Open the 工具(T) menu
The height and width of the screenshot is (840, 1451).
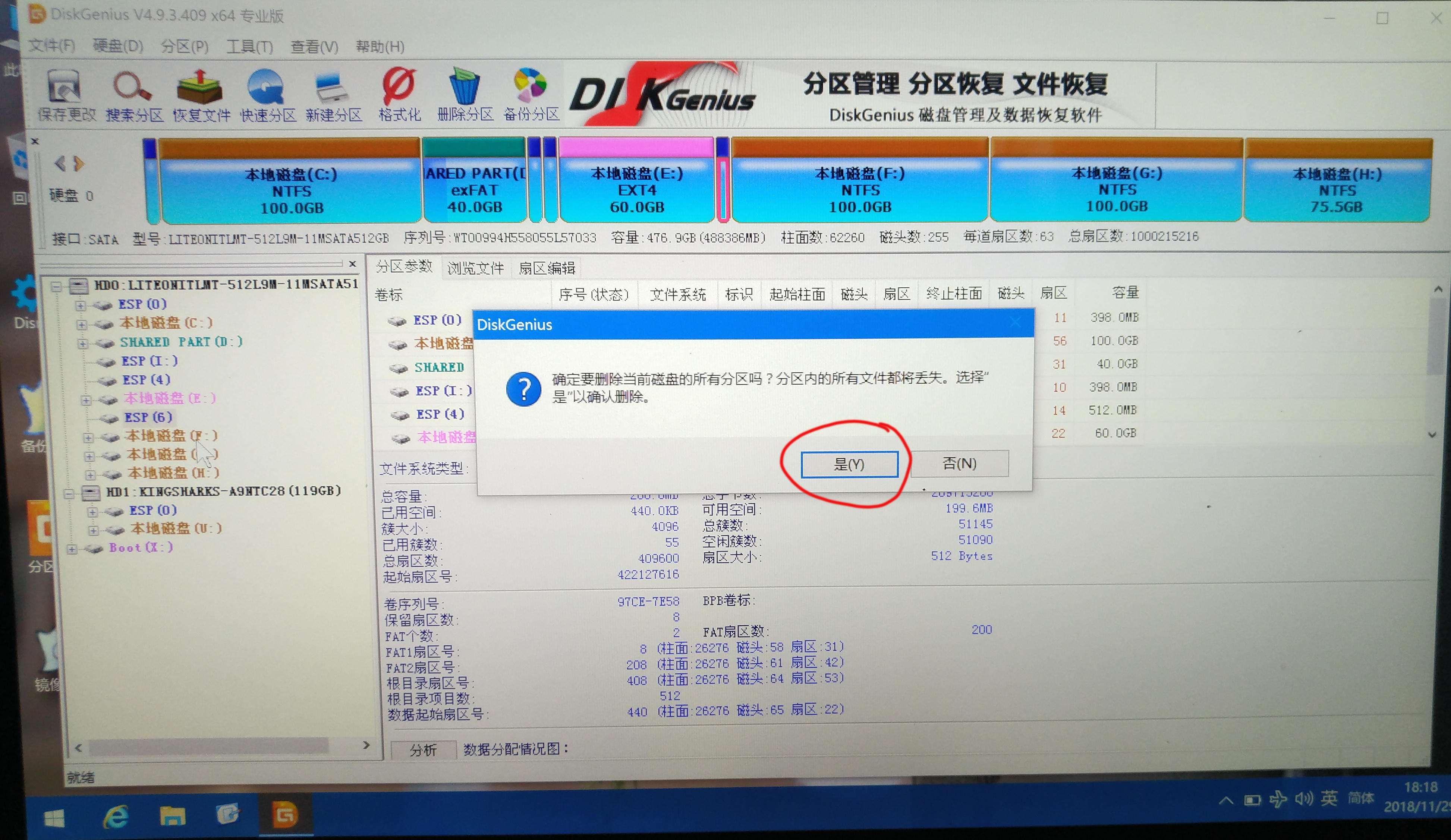pyautogui.click(x=250, y=47)
